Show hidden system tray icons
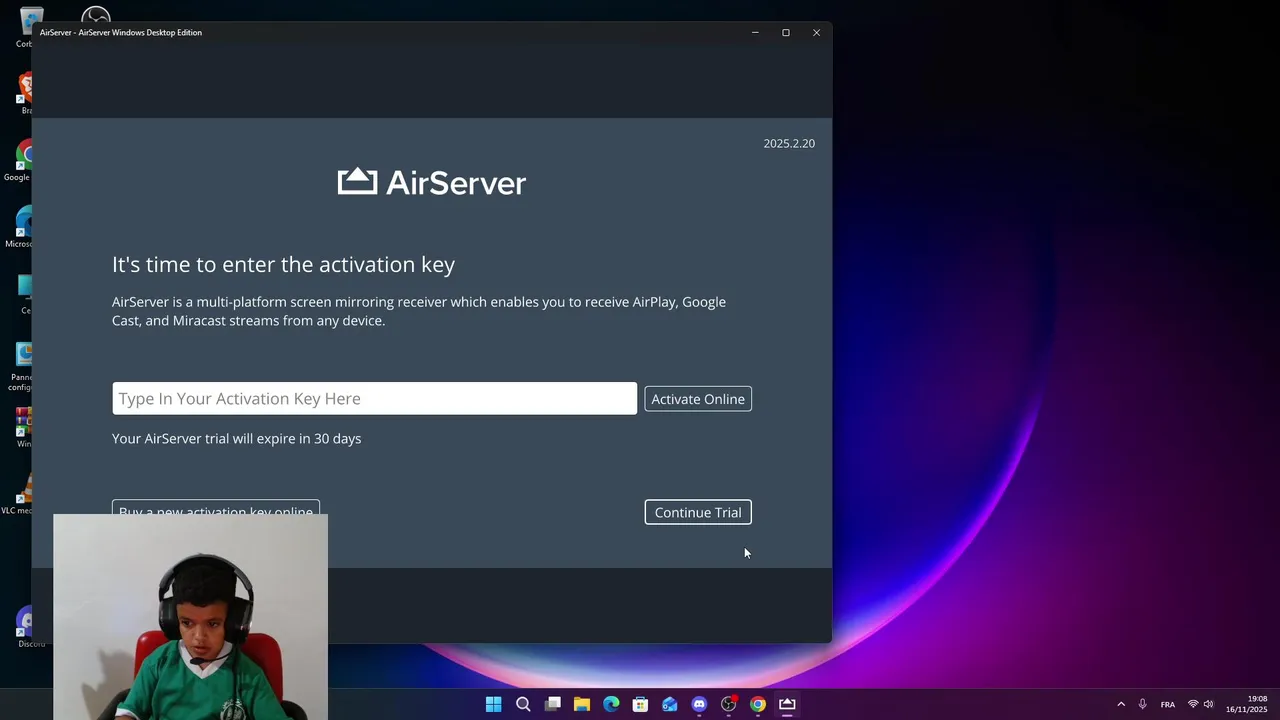Viewport: 1280px width, 720px height. (x=1121, y=704)
